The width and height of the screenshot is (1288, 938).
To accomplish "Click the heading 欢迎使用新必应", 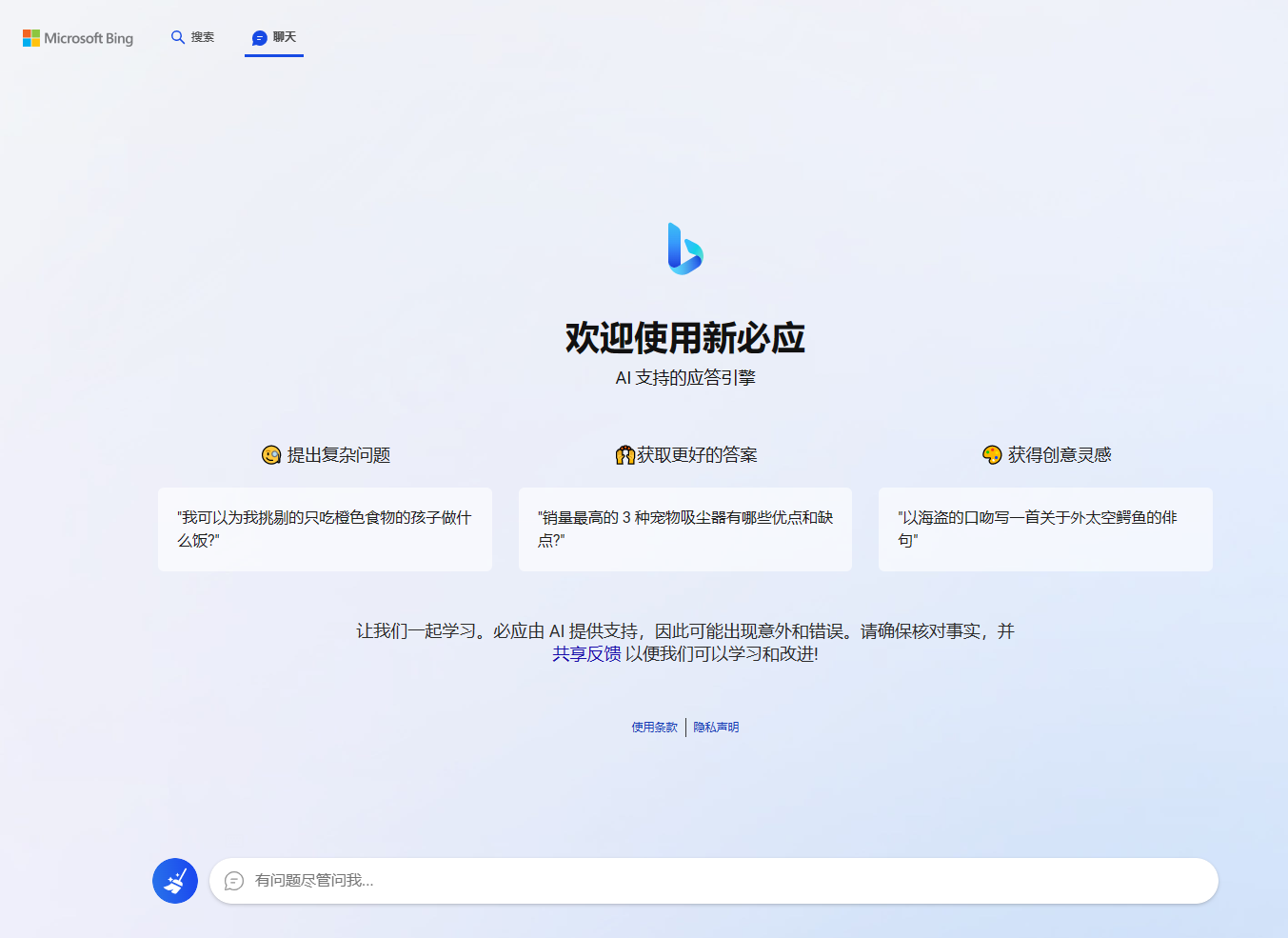I will pyautogui.click(x=684, y=337).
